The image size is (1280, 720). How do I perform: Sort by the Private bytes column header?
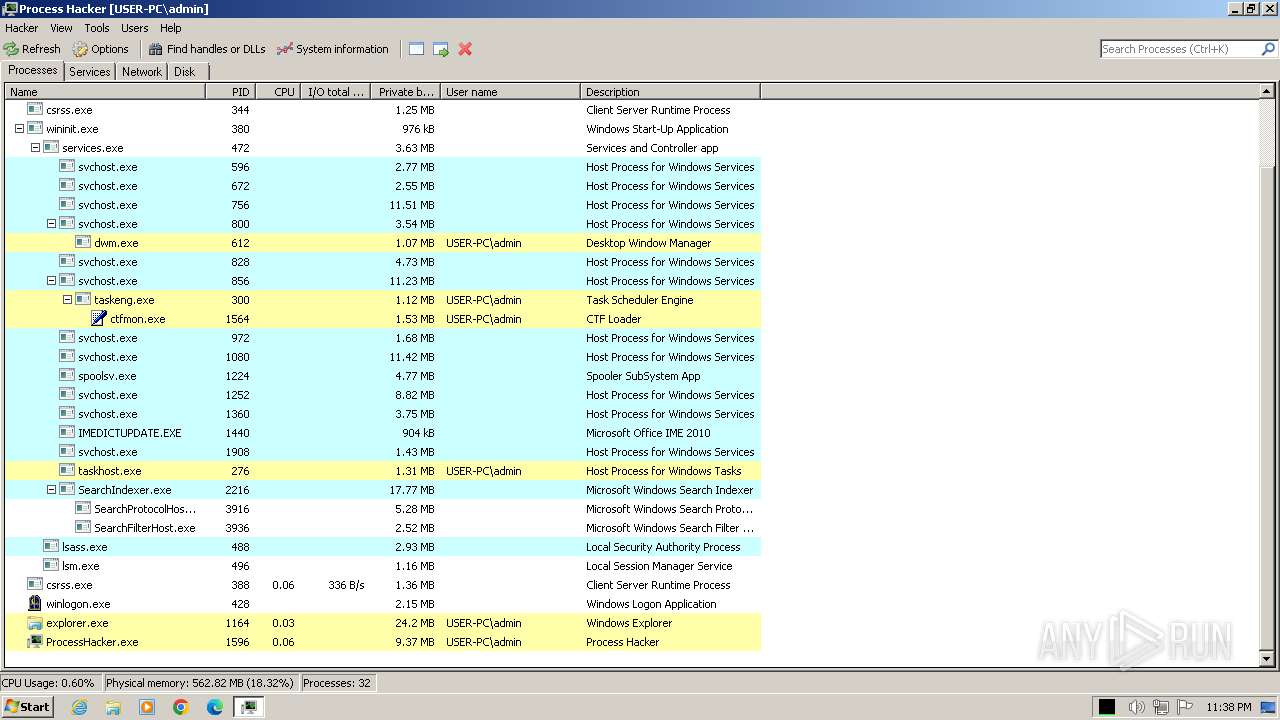click(405, 92)
